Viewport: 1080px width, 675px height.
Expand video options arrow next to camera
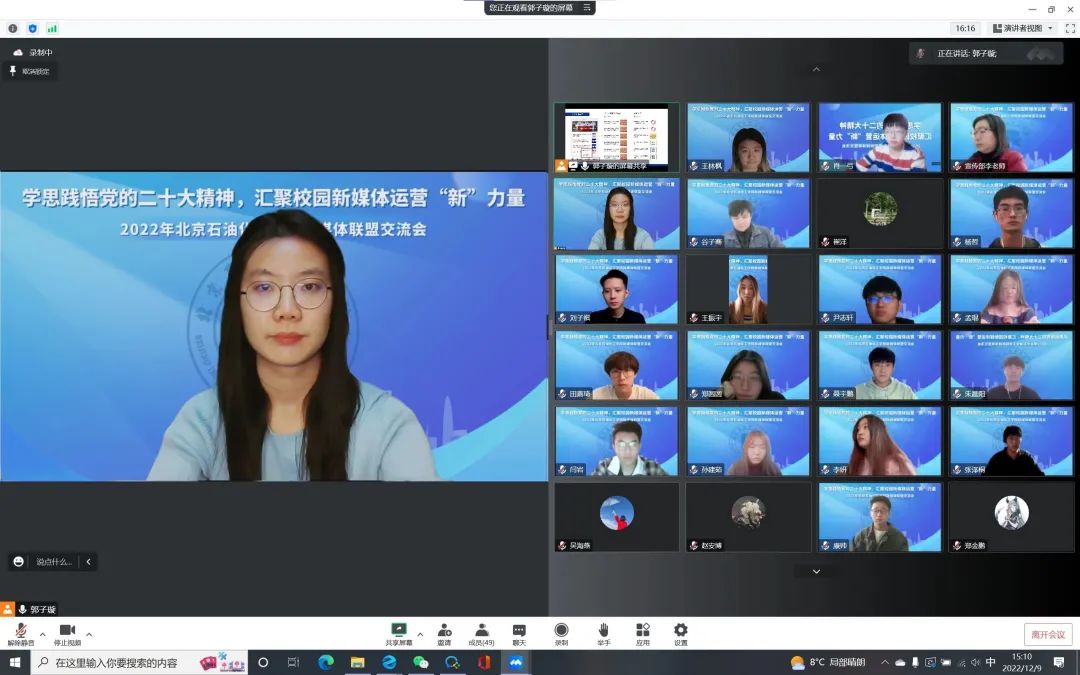(89, 634)
